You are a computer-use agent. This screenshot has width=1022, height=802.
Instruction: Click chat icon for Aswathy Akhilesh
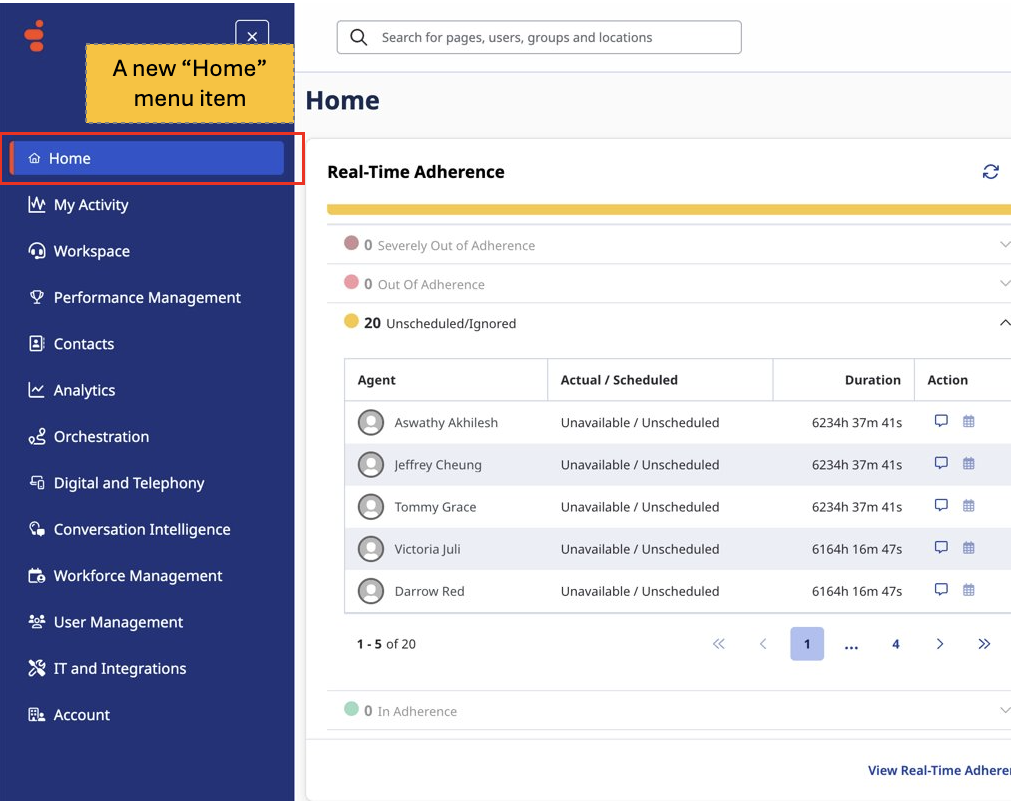click(941, 421)
